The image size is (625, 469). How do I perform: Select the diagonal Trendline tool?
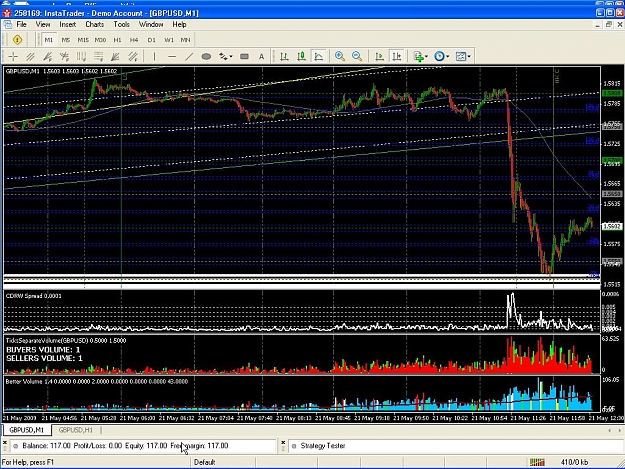point(189,57)
